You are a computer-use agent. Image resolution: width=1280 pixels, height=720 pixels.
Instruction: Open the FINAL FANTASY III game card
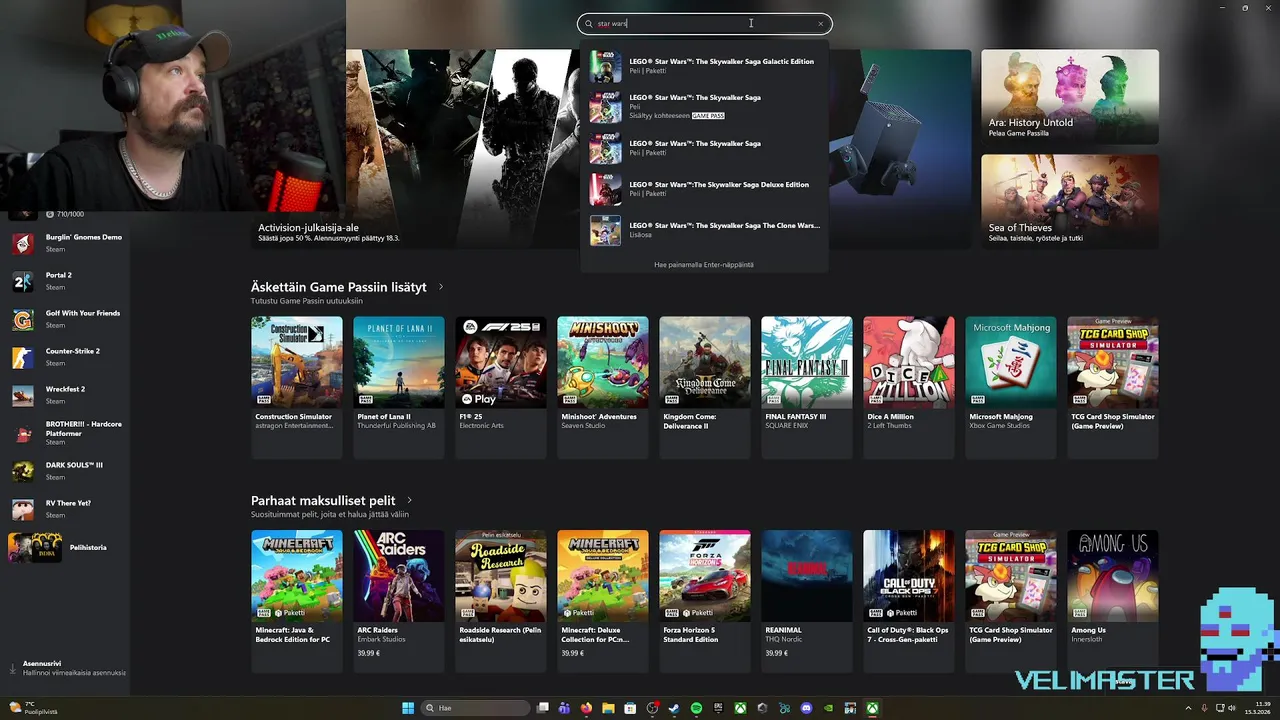tap(807, 387)
